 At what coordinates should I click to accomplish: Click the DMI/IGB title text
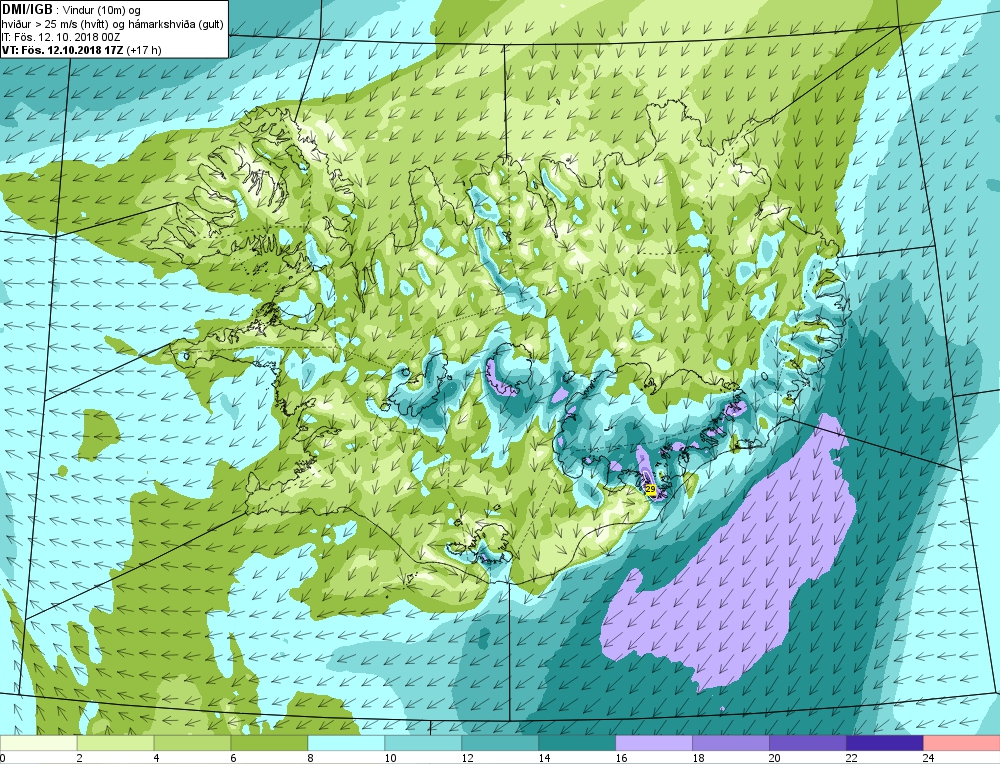tap(27, 10)
